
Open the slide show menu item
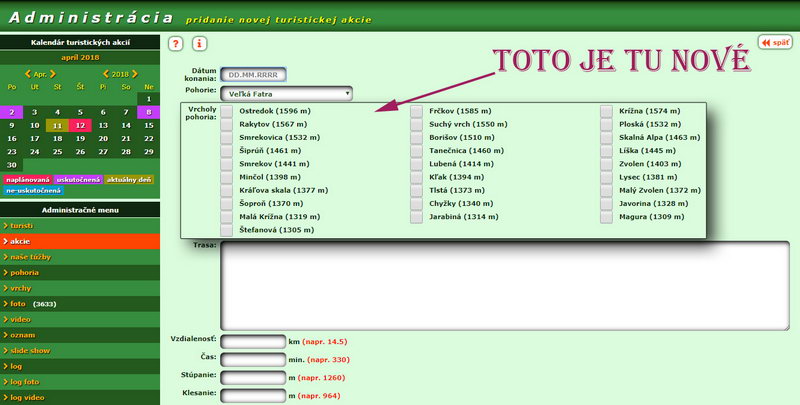pyautogui.click(x=80, y=351)
